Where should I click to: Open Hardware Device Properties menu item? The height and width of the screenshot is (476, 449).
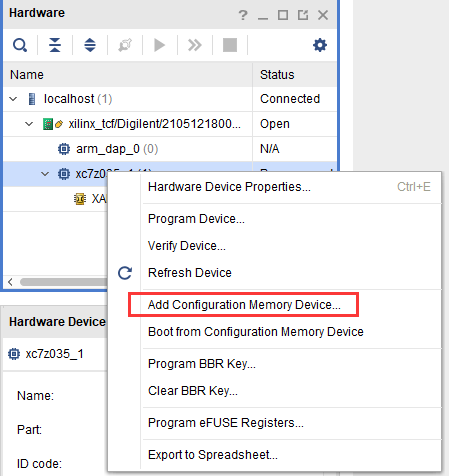tap(229, 187)
